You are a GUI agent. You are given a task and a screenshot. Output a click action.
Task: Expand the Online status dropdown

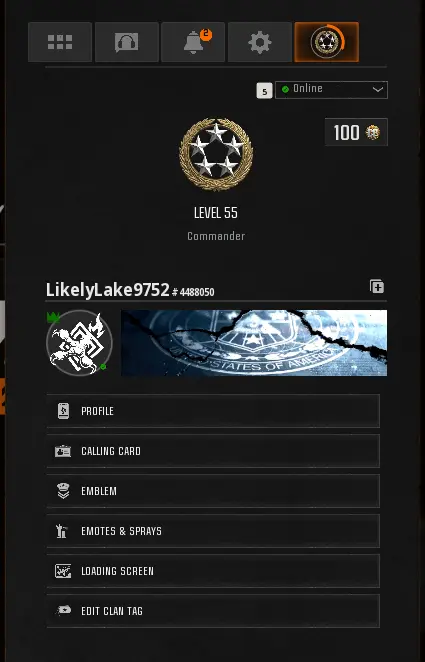coord(331,90)
